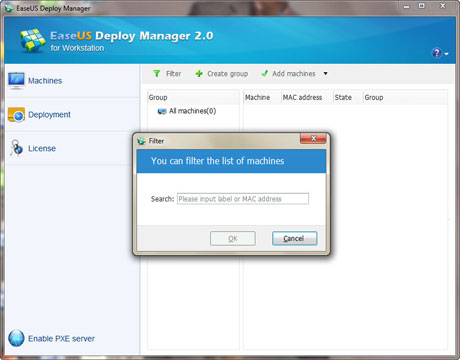Click the EaseUS Deploy Manager cube logo
This screenshot has height=360, width=460.
click(x=32, y=40)
